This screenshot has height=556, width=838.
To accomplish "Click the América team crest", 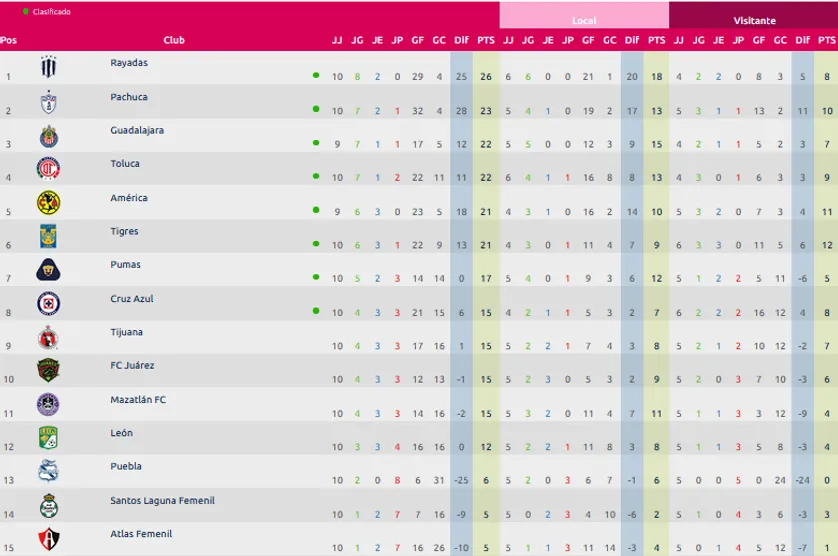I will 48,203.
